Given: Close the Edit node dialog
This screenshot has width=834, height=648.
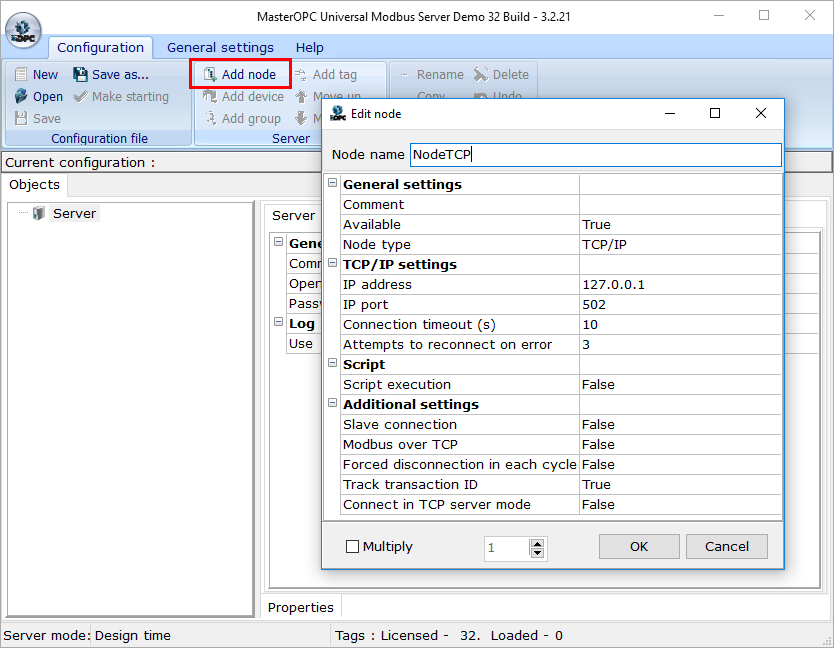Looking at the screenshot, I should tap(761, 113).
